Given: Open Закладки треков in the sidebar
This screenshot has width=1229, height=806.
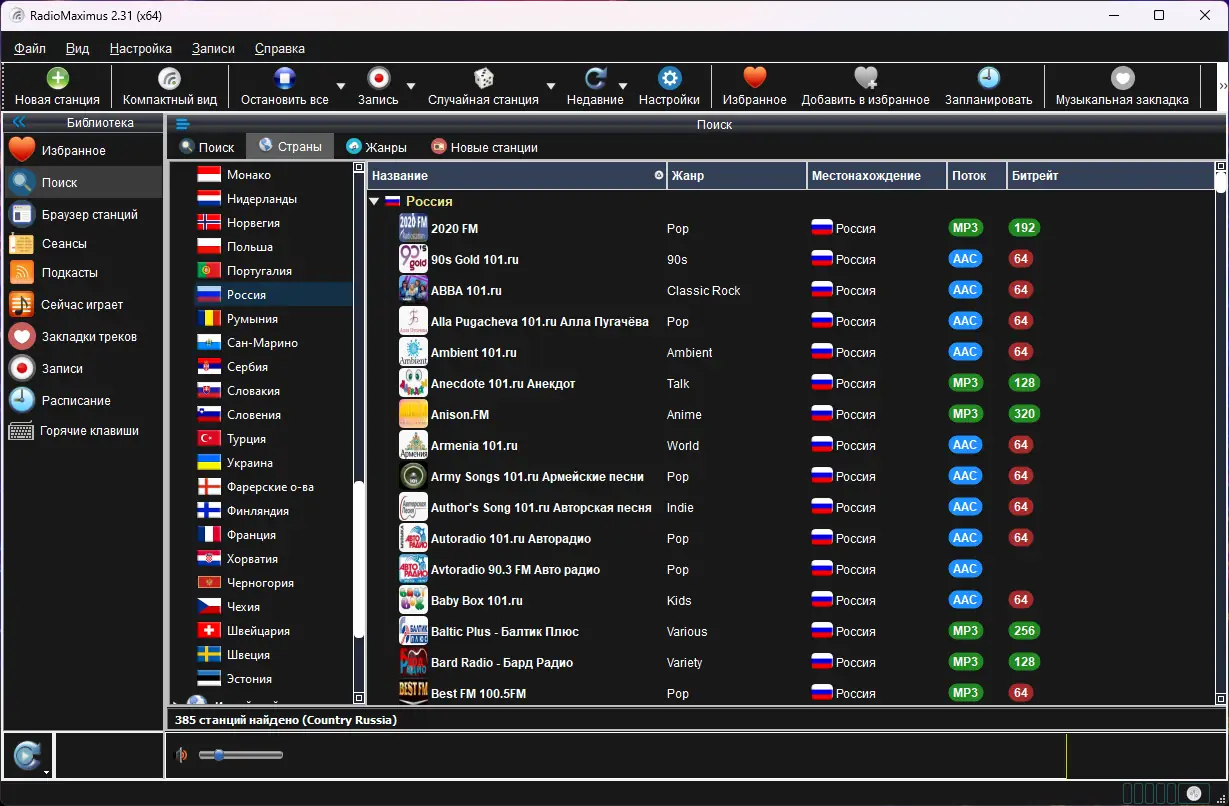Looking at the screenshot, I should pos(82,336).
